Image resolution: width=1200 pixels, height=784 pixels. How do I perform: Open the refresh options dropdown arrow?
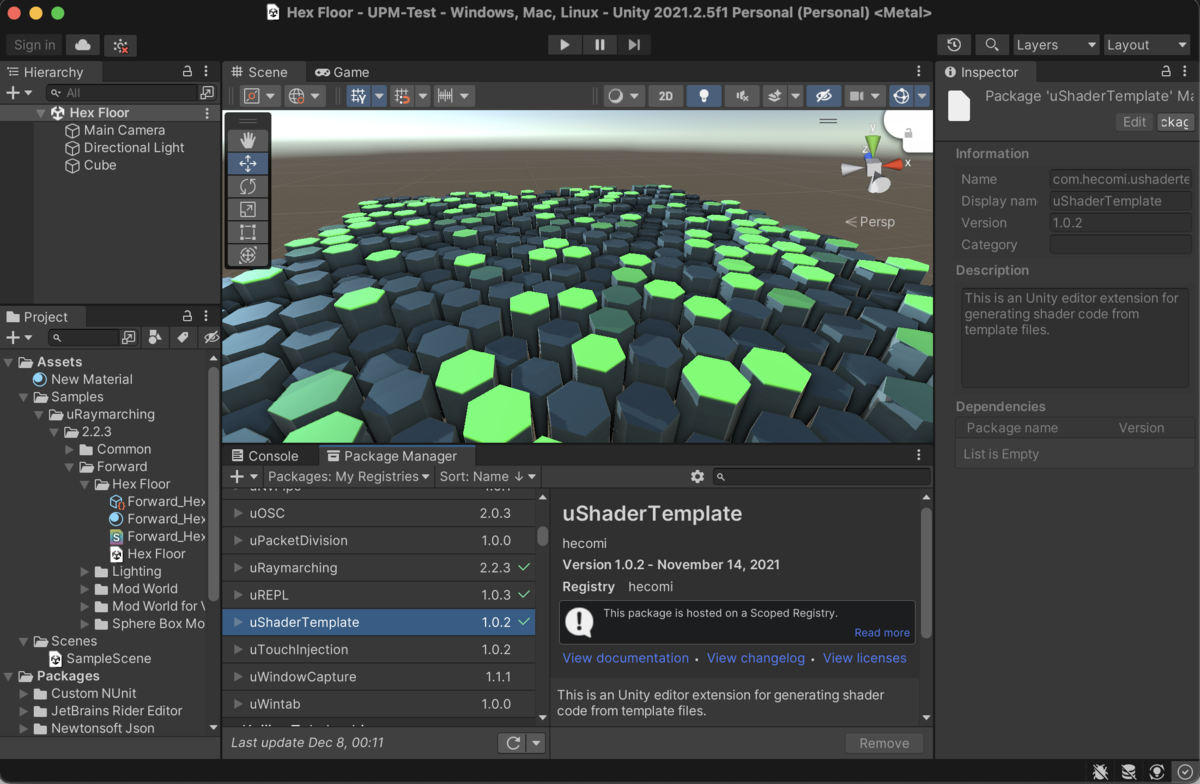[x=537, y=743]
